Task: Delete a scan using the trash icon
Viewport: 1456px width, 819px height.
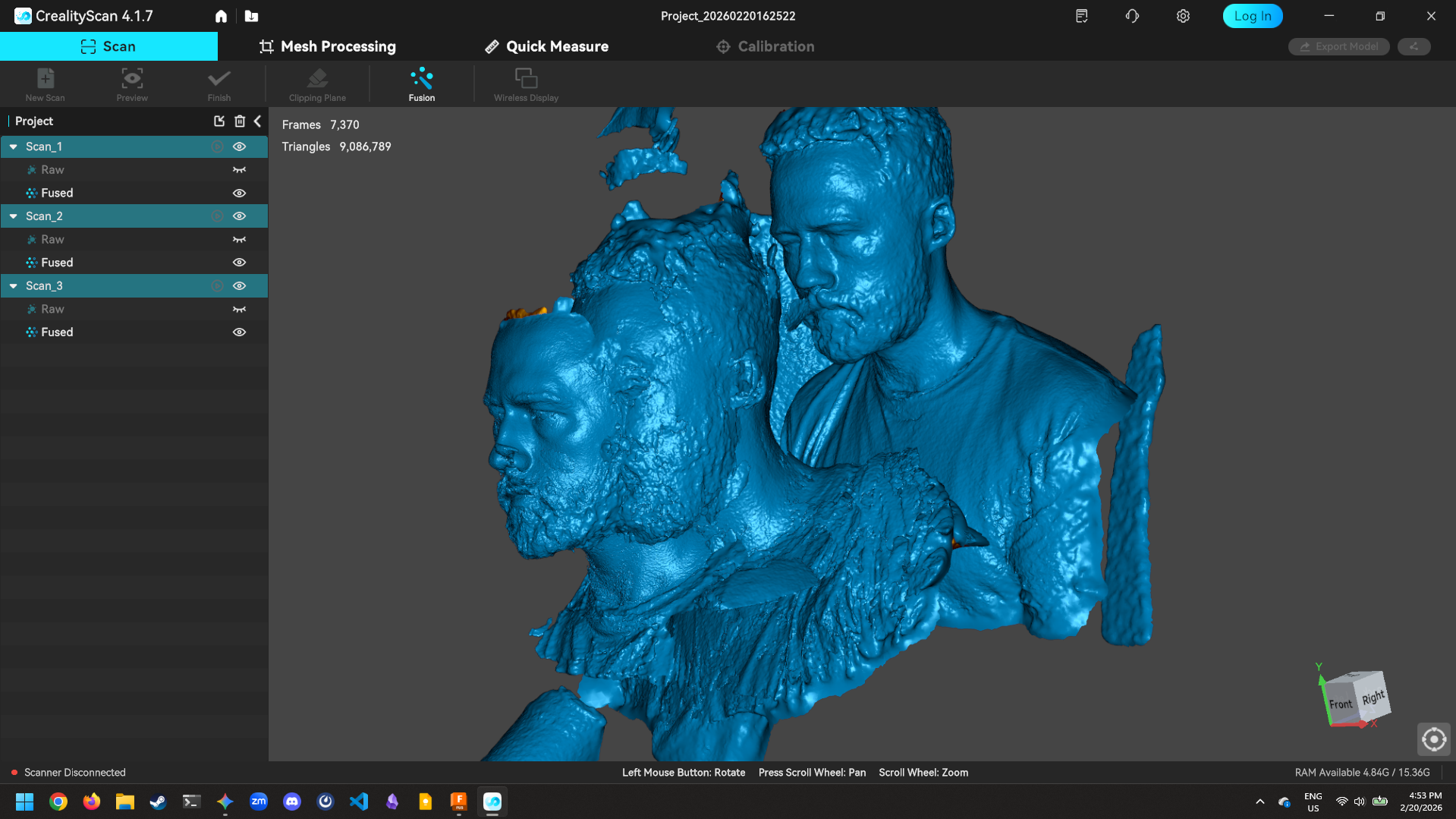Action: pos(240,121)
